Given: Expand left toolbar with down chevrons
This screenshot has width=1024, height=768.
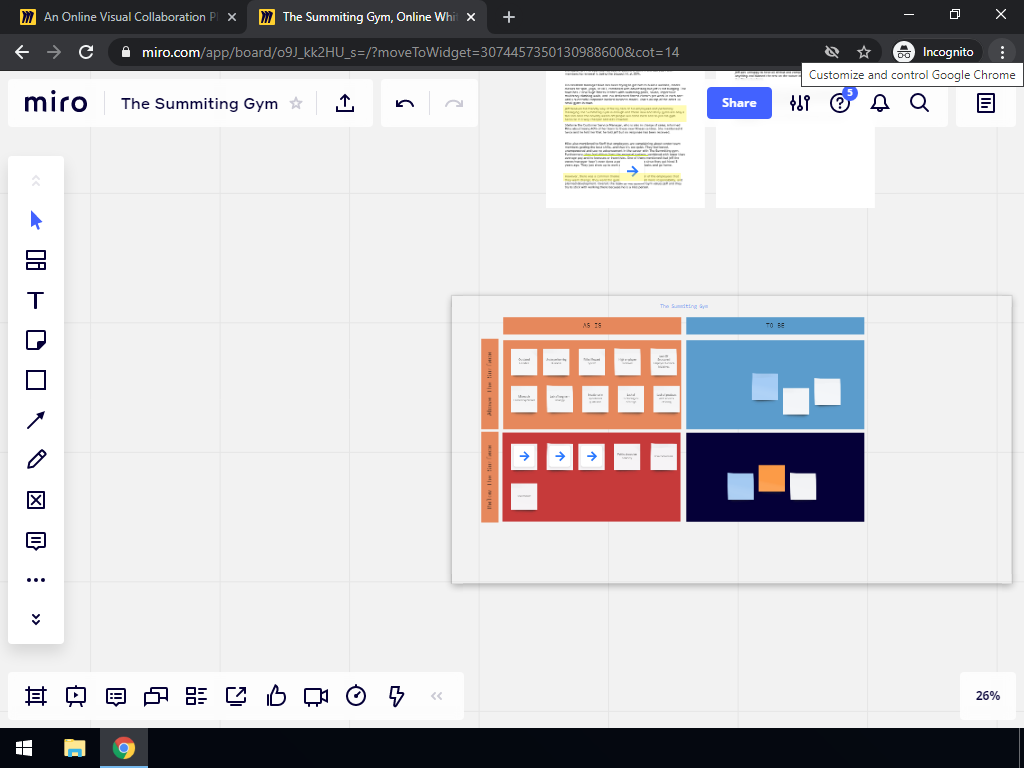Looking at the screenshot, I should pyautogui.click(x=36, y=619).
